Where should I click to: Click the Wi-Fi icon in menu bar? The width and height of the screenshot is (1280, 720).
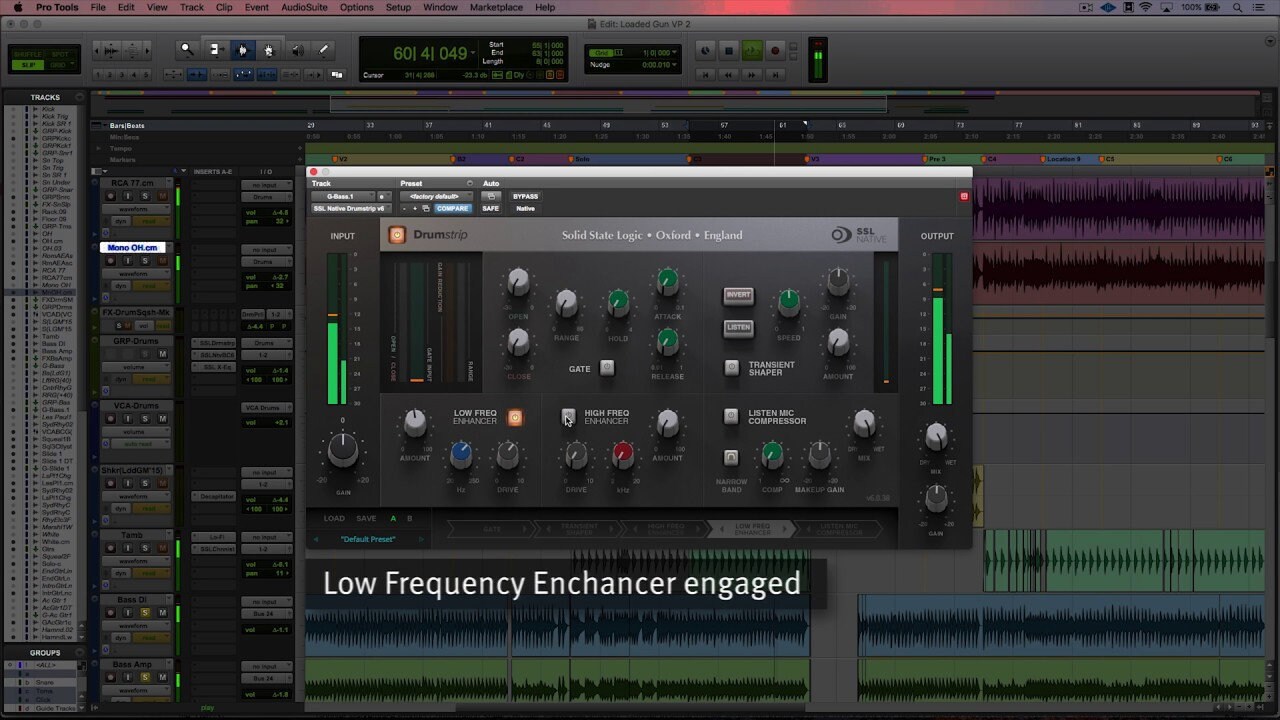coord(1145,7)
